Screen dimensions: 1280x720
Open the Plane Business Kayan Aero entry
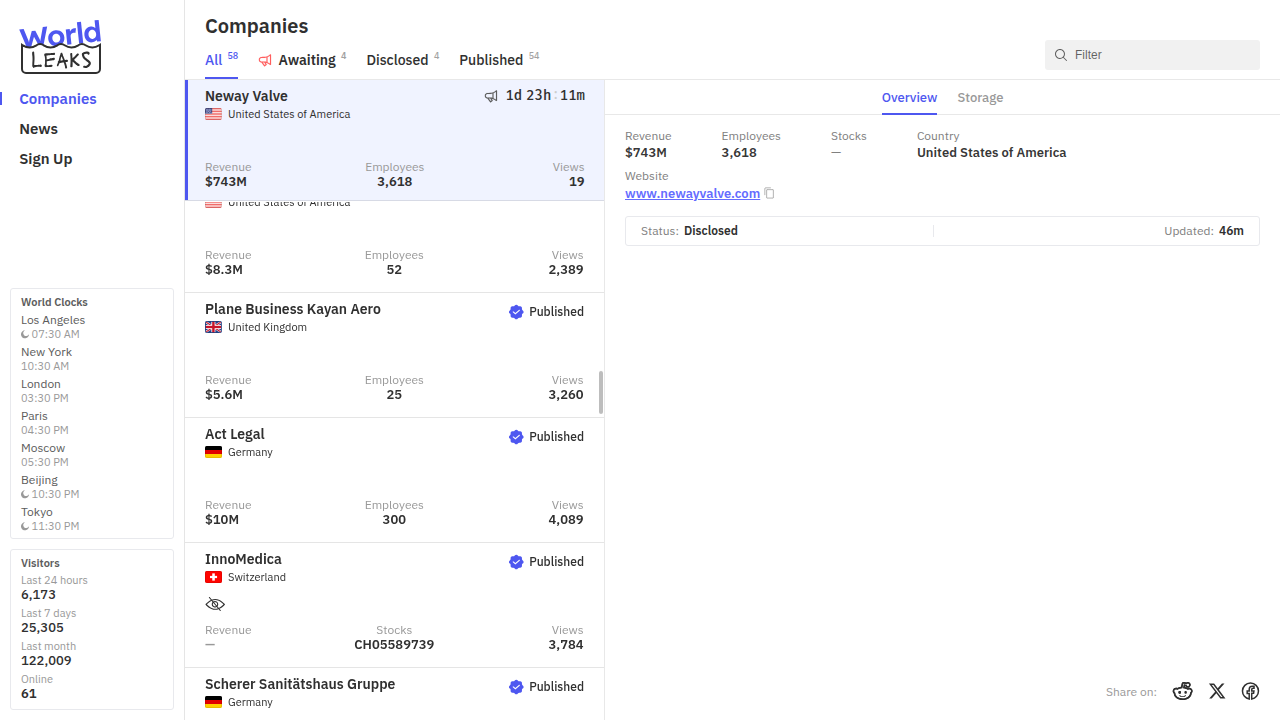click(x=395, y=355)
